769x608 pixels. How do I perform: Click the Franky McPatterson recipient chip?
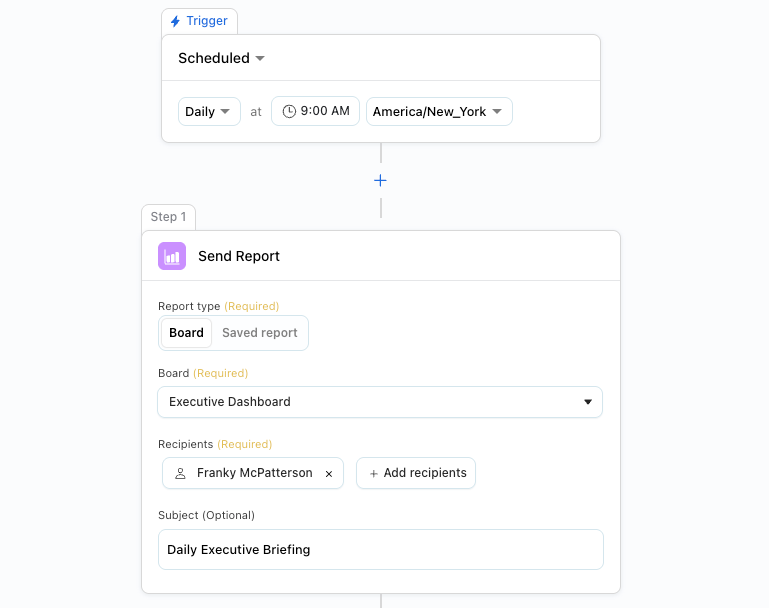point(253,473)
